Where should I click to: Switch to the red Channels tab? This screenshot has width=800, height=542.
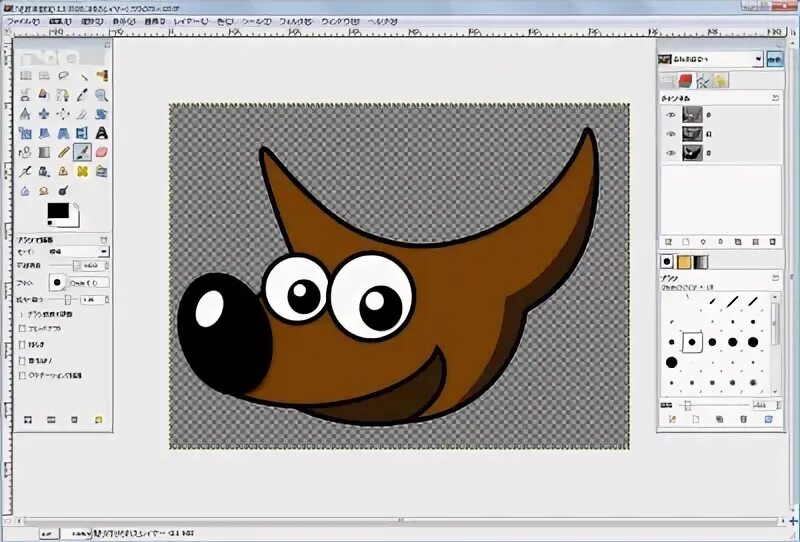click(685, 81)
